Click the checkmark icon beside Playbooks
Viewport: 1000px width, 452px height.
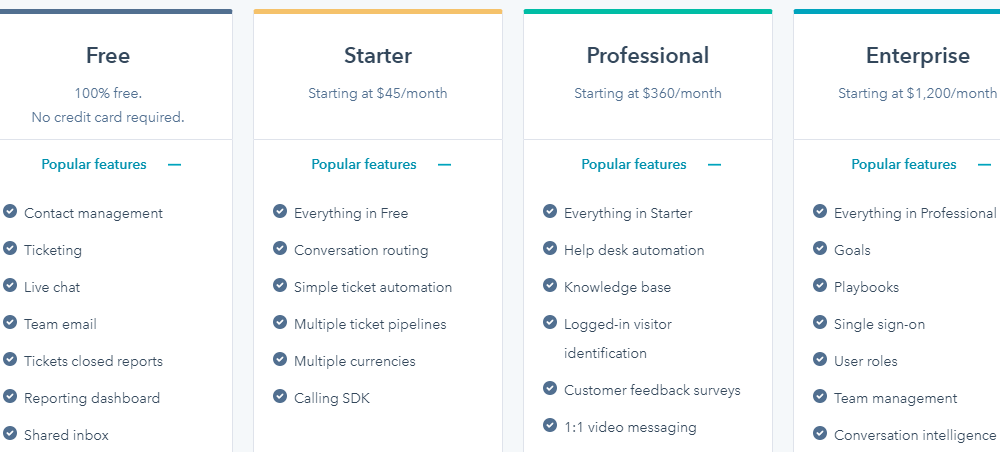pos(820,286)
